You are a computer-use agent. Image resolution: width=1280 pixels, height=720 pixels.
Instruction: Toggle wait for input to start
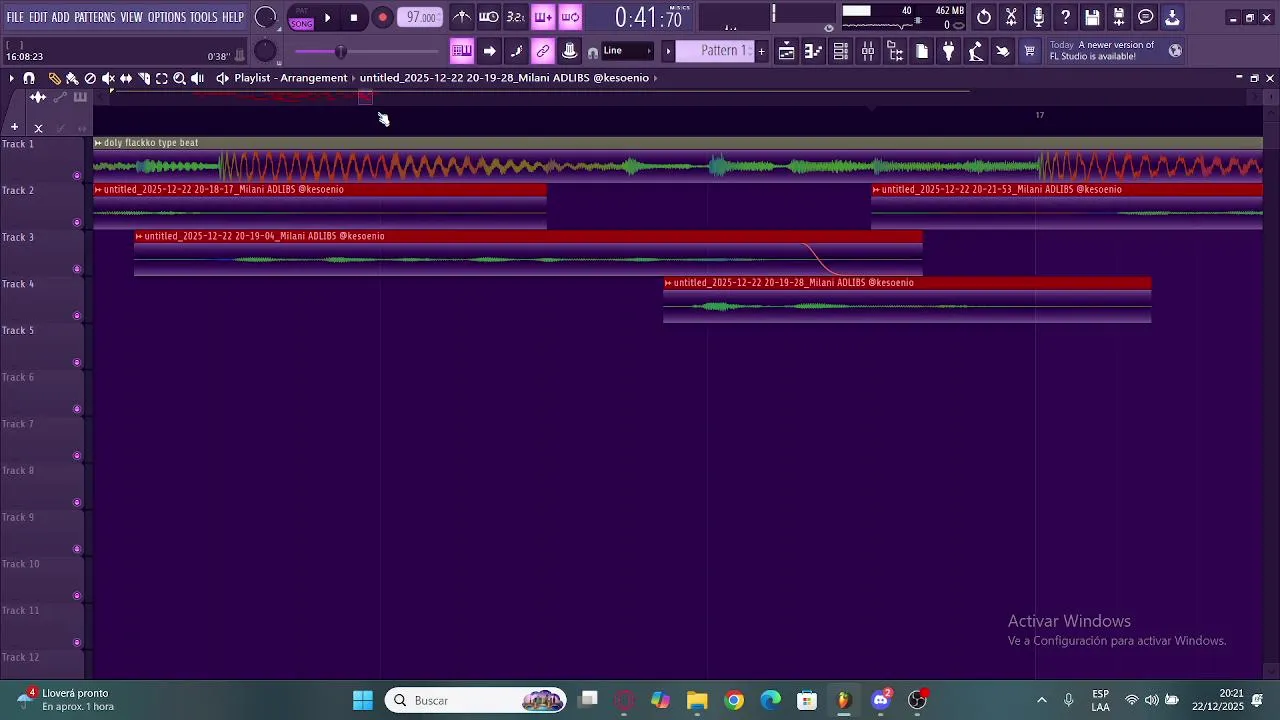(489, 17)
